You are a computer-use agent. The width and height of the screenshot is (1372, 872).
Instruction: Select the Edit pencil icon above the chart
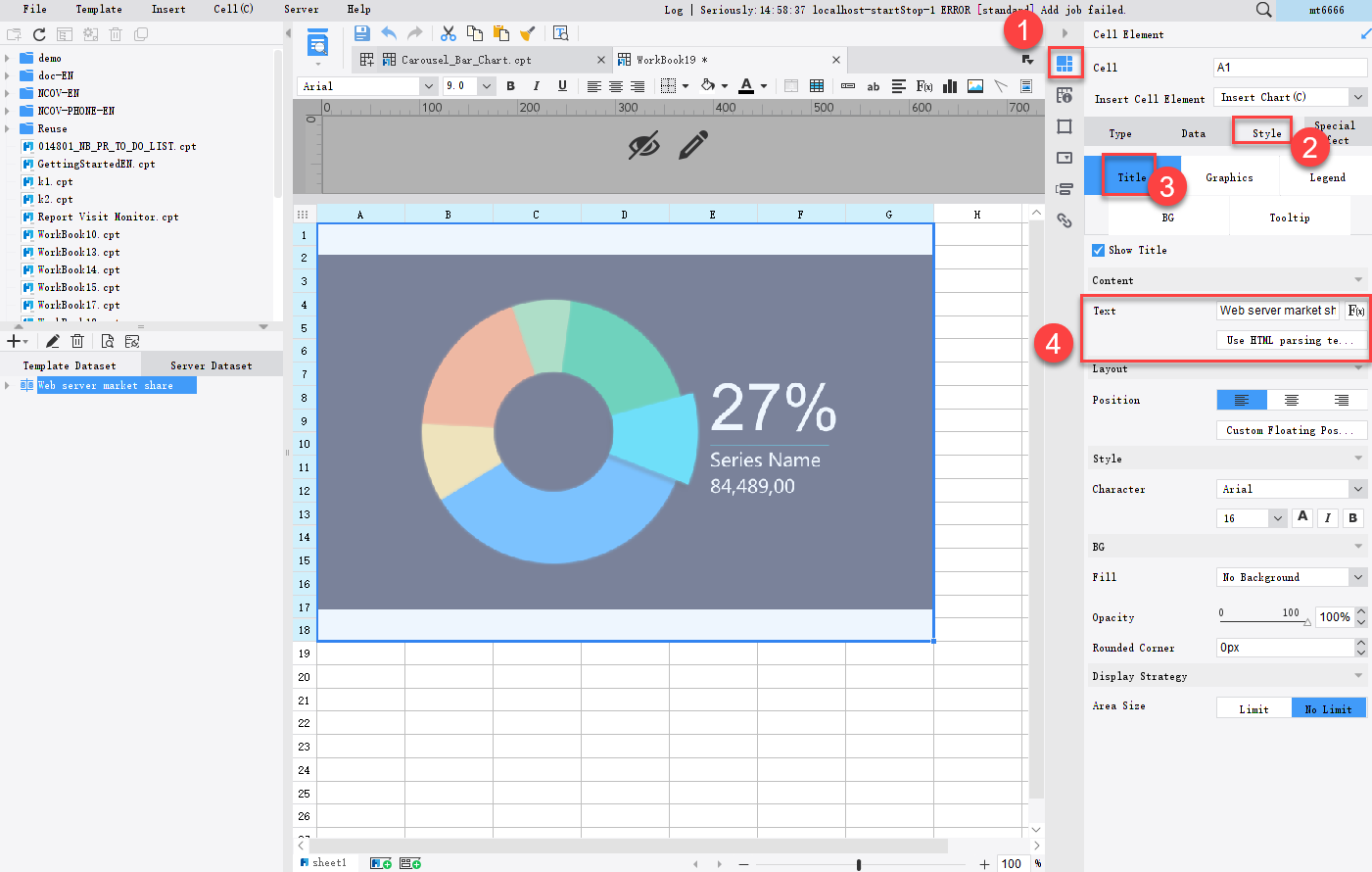click(695, 143)
